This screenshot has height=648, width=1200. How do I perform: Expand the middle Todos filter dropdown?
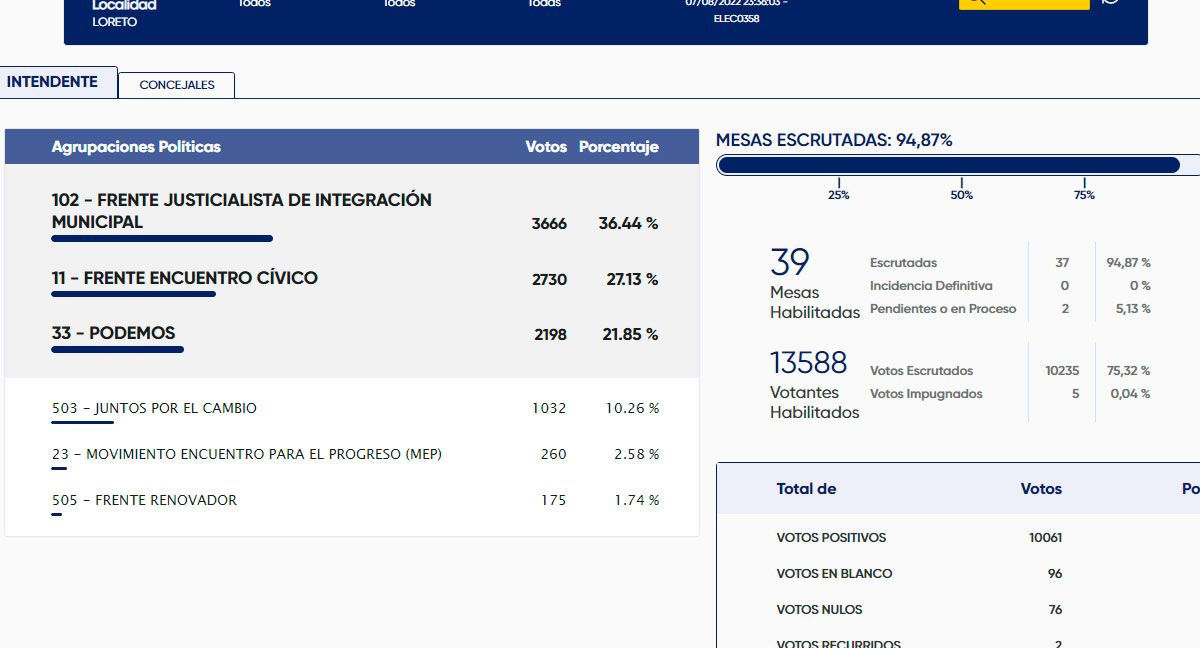(399, 4)
